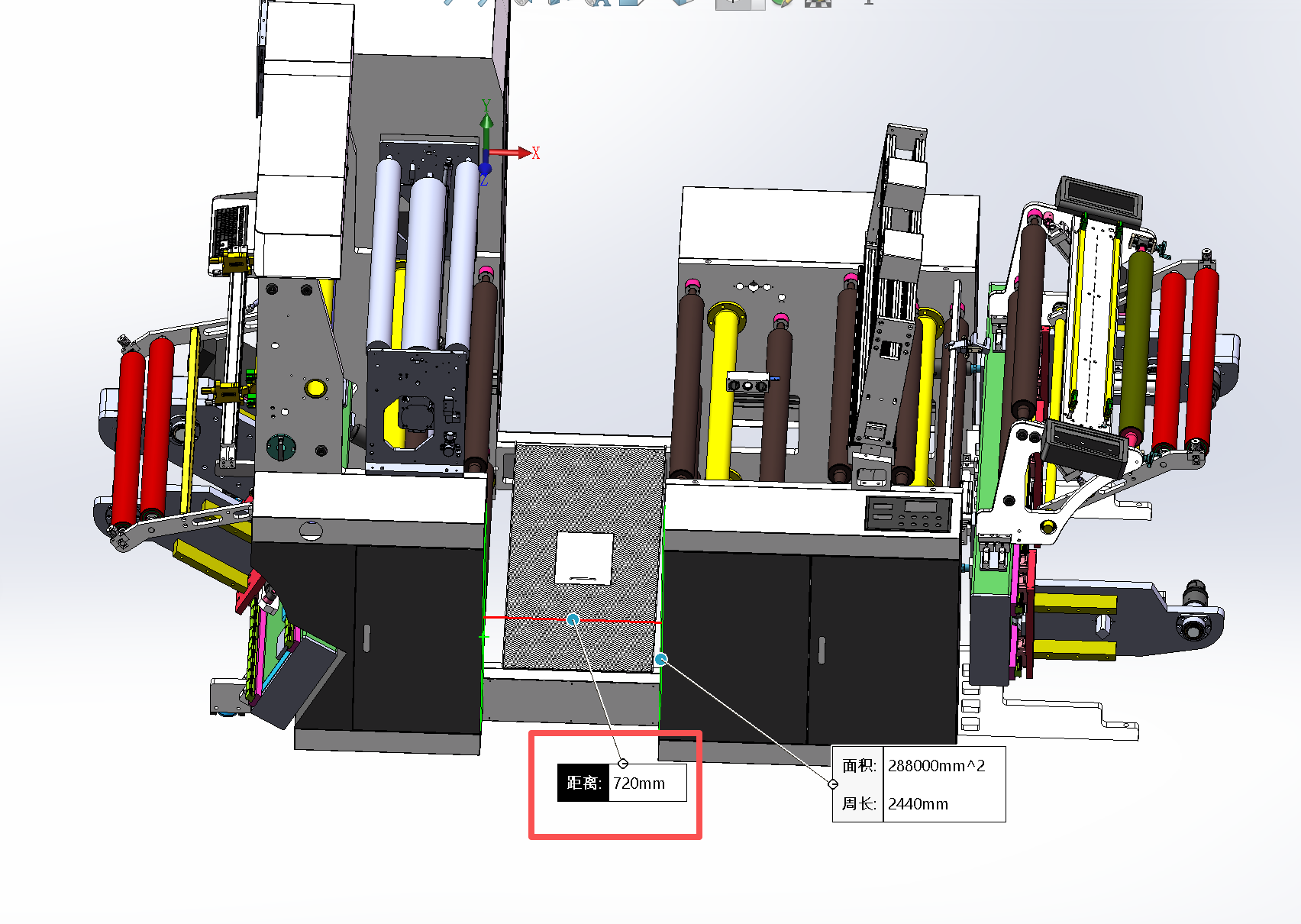Select the green rotary switch on left panel
The height and width of the screenshot is (924, 1301).
280,445
